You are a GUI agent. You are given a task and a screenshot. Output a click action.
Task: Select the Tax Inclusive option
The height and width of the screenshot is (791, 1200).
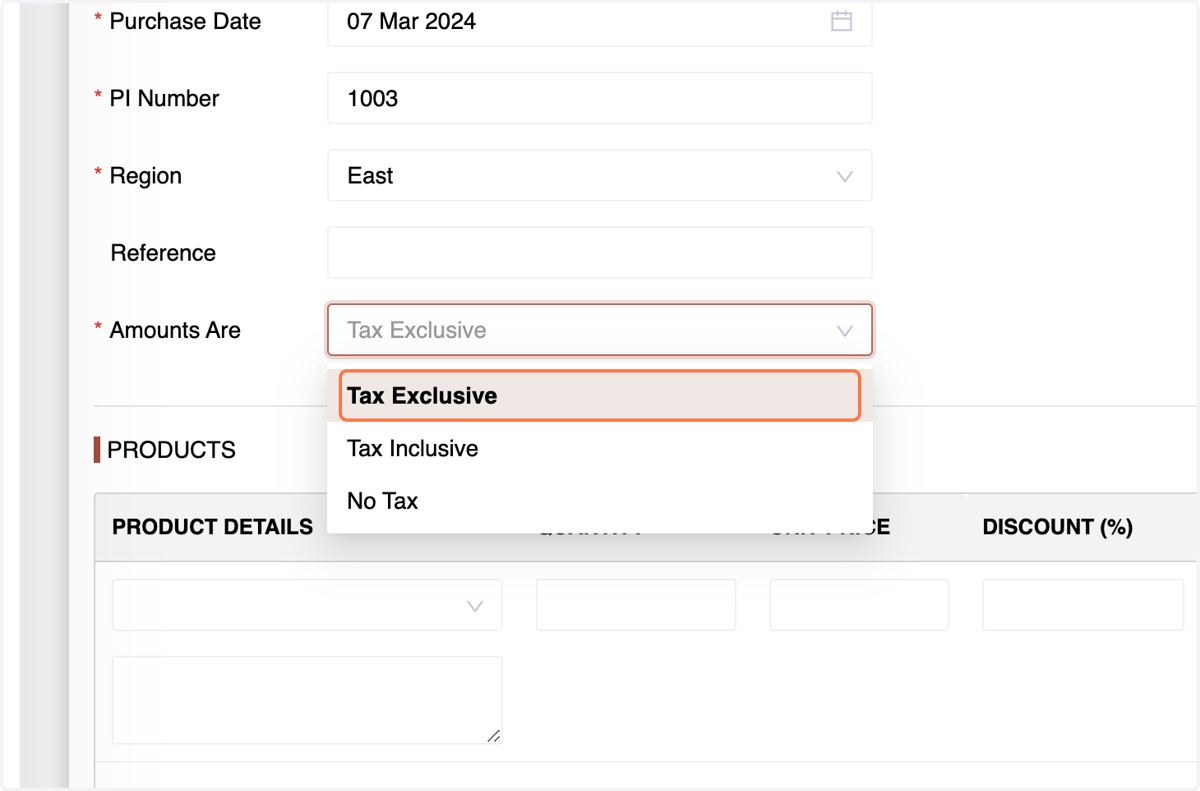pyautogui.click(x=599, y=448)
